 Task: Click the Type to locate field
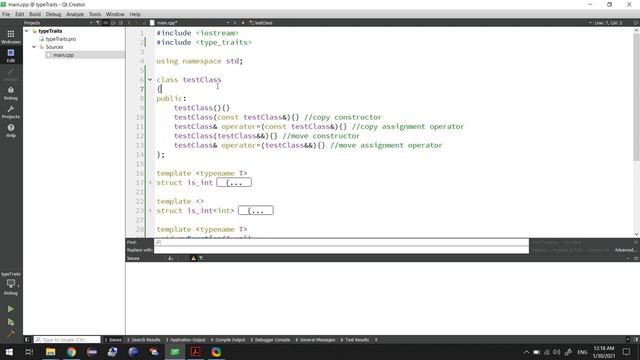67,340
